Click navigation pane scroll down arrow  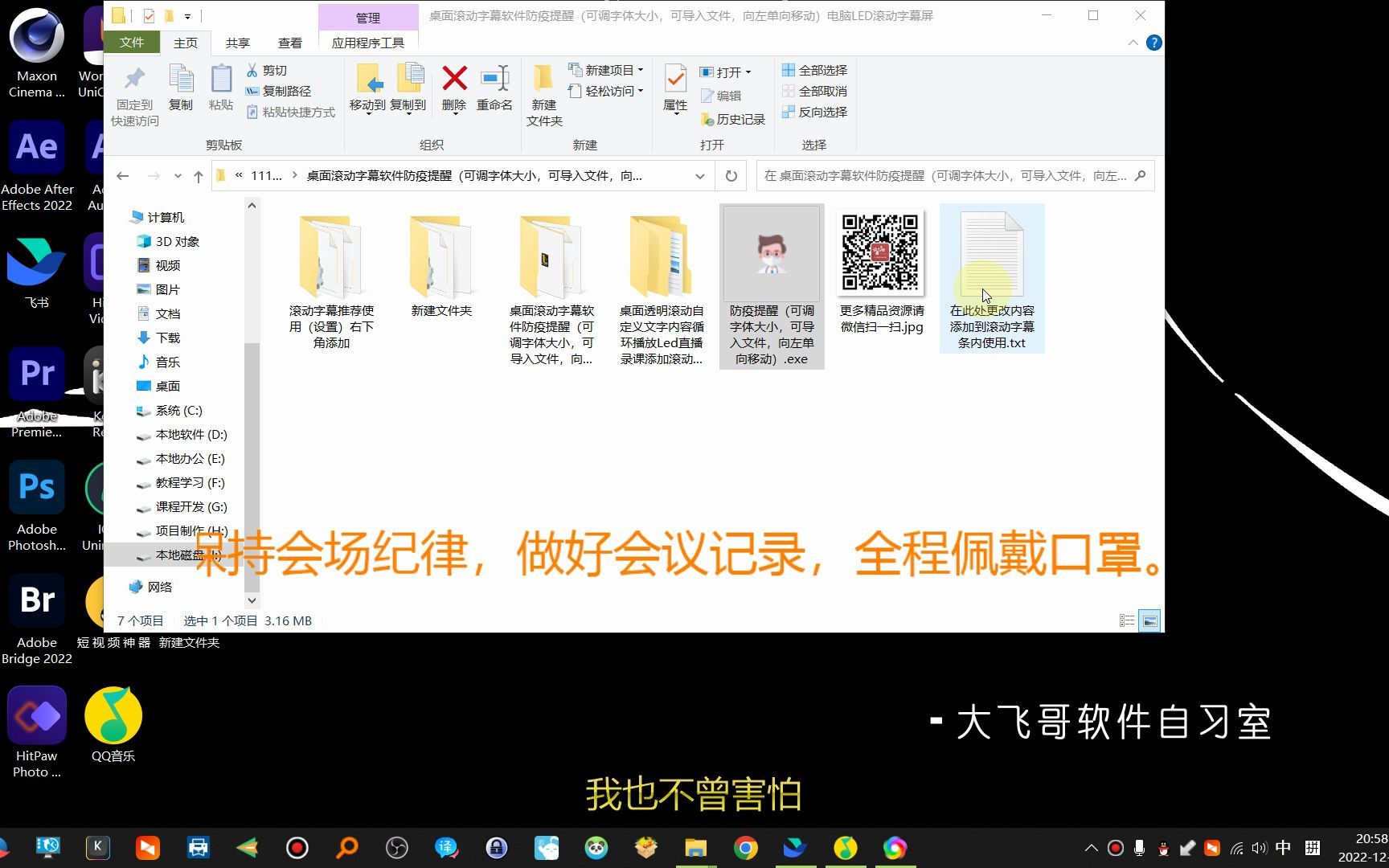[252, 600]
